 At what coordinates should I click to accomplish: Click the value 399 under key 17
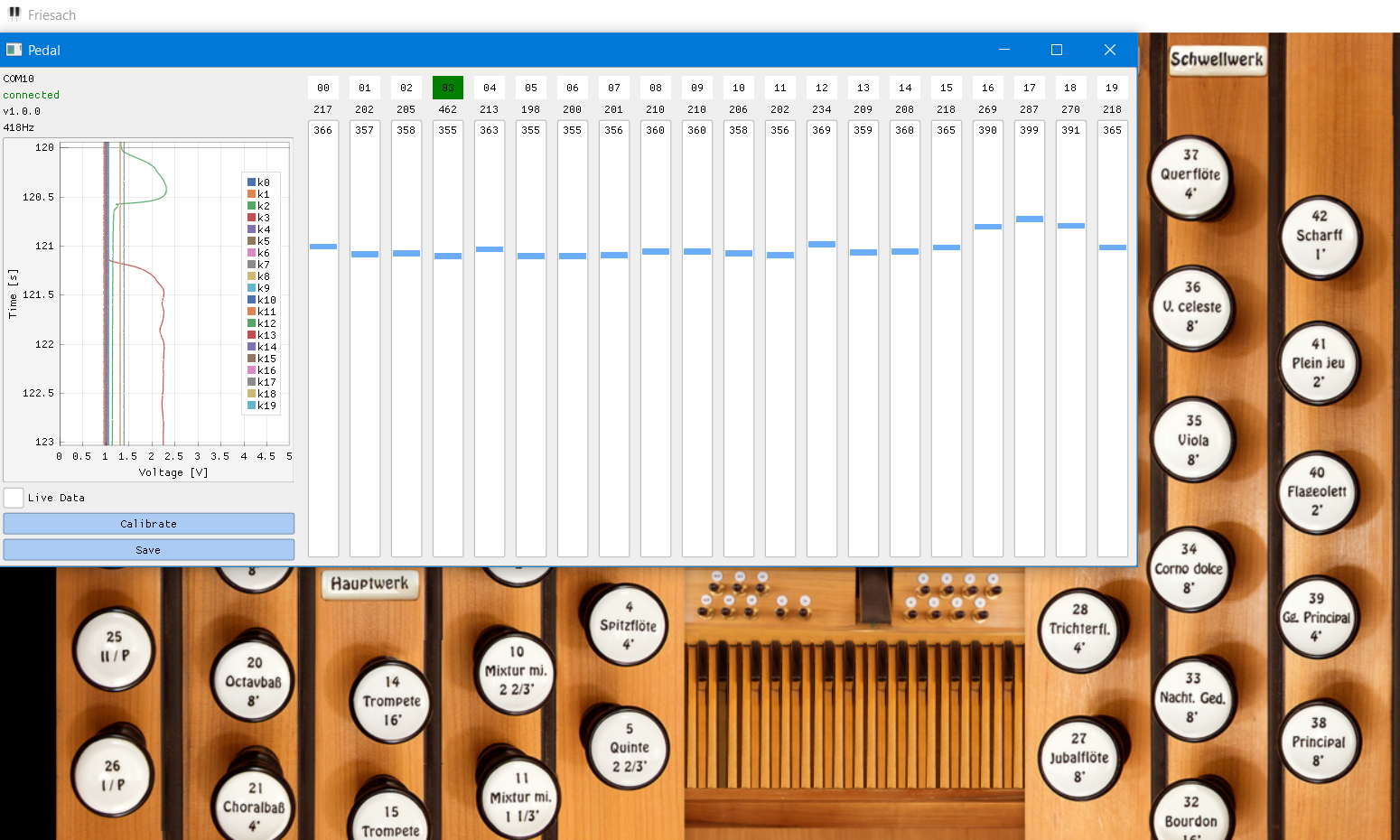1030,130
